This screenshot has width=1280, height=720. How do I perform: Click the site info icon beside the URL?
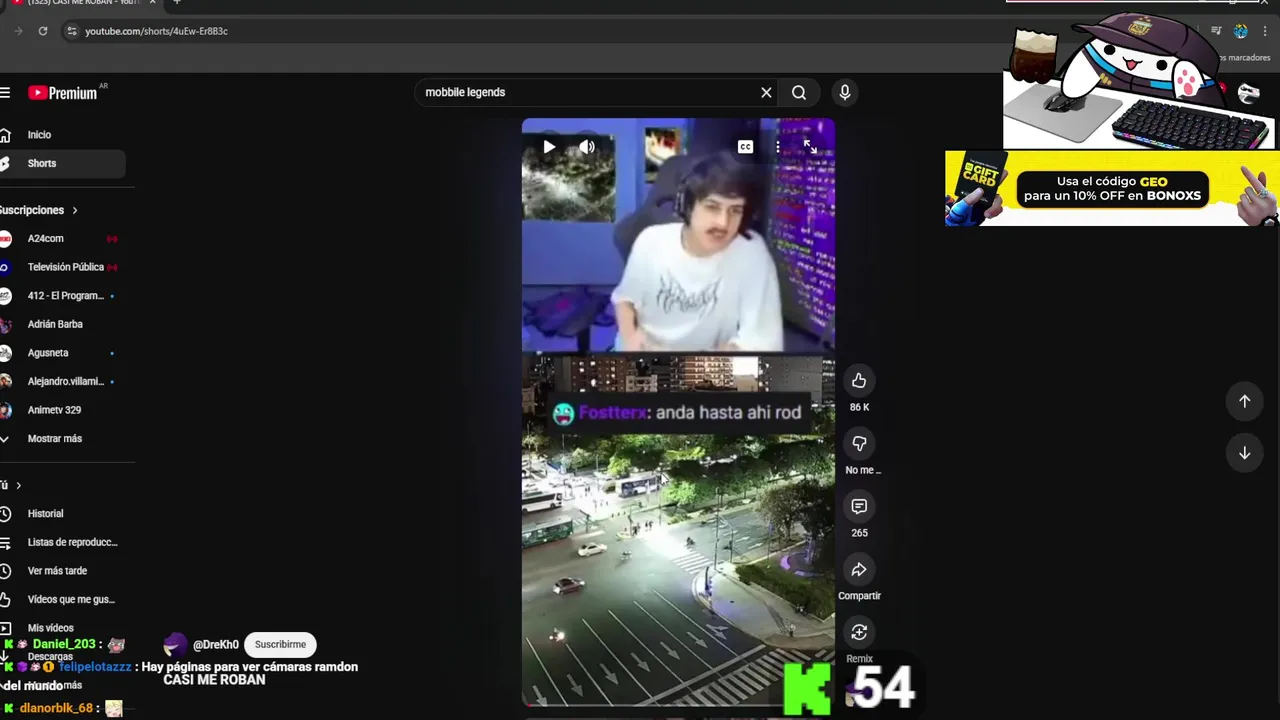click(71, 31)
